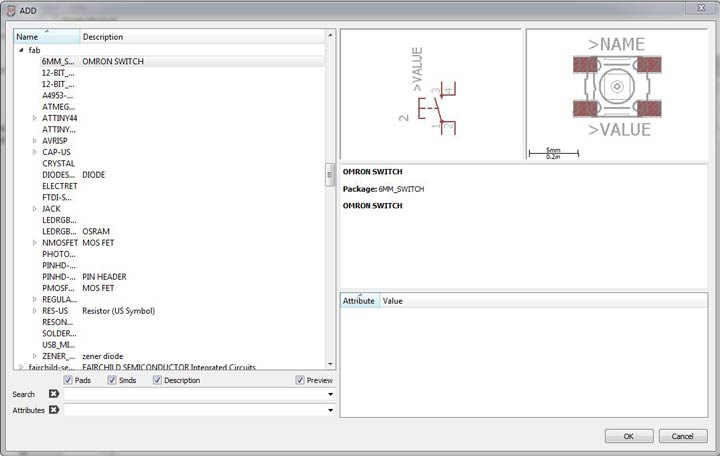Expand the REGULA... entry
Screen dimensions: 720x456
(34, 299)
